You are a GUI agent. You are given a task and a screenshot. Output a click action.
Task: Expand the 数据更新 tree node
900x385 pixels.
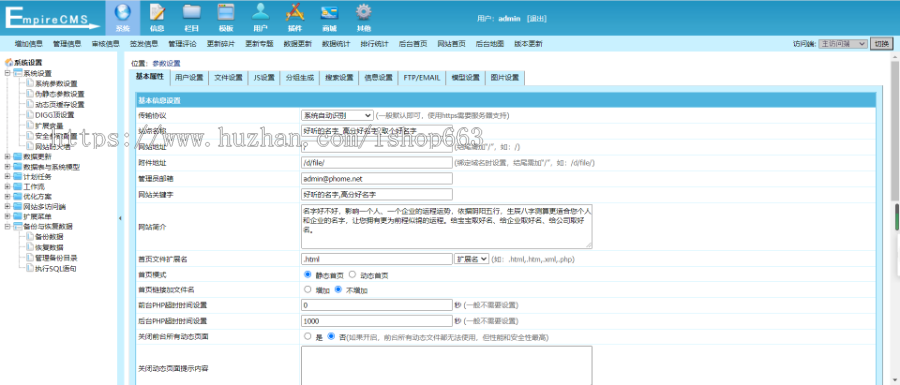(x=7, y=157)
